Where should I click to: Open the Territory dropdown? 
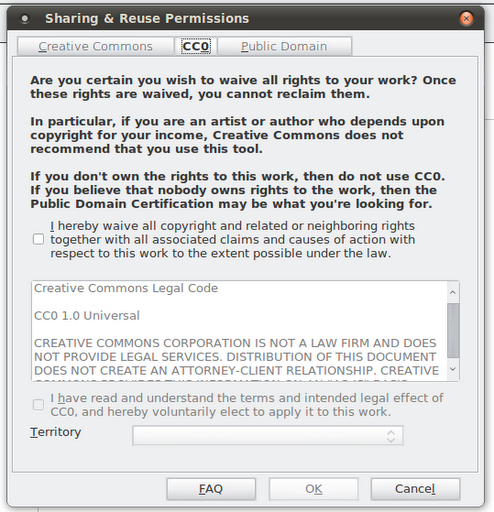pyautogui.click(x=268, y=435)
